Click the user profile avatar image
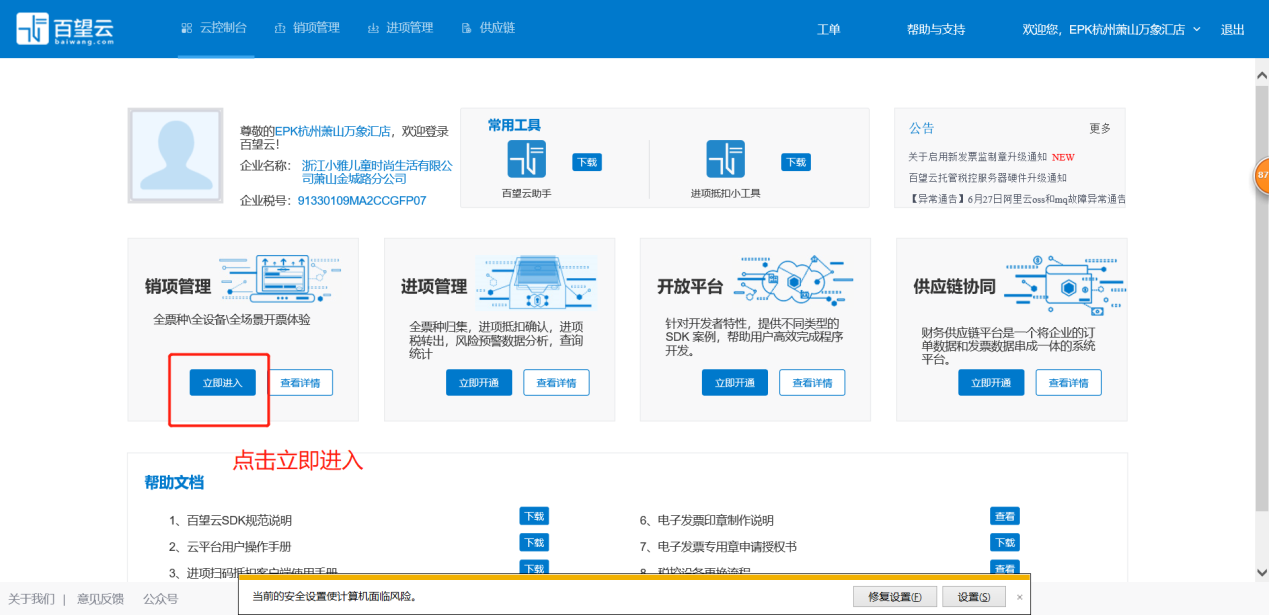 coord(175,156)
